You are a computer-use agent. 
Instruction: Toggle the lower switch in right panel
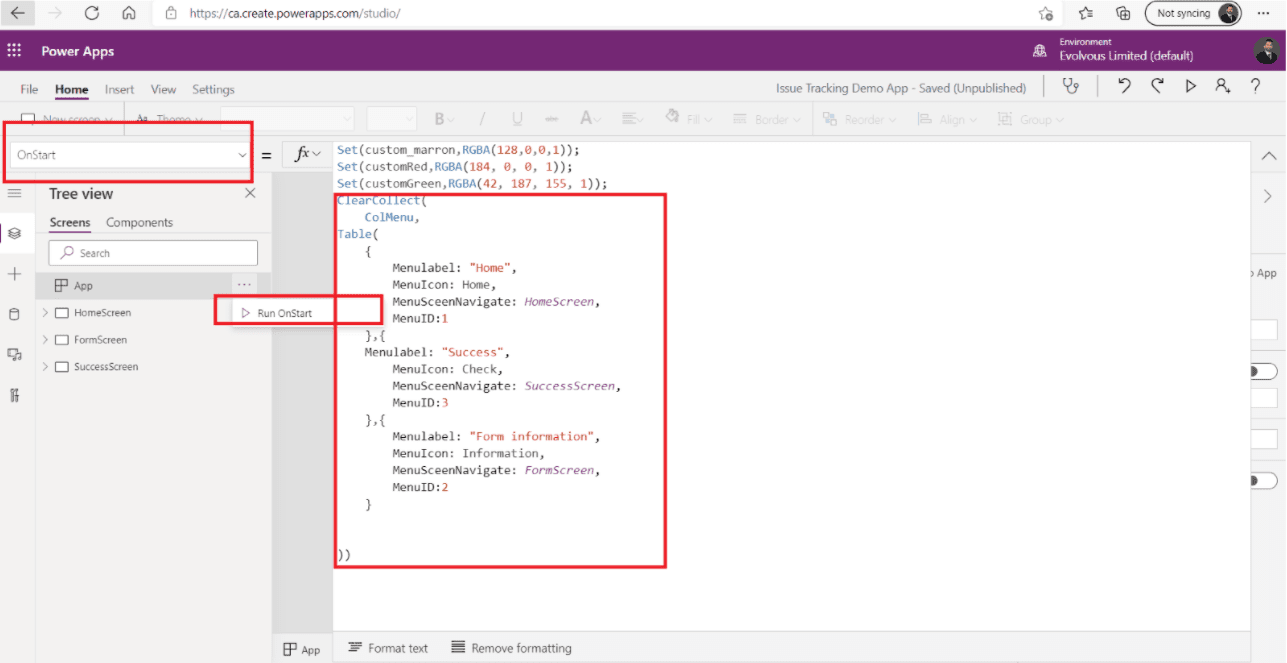pos(1262,481)
